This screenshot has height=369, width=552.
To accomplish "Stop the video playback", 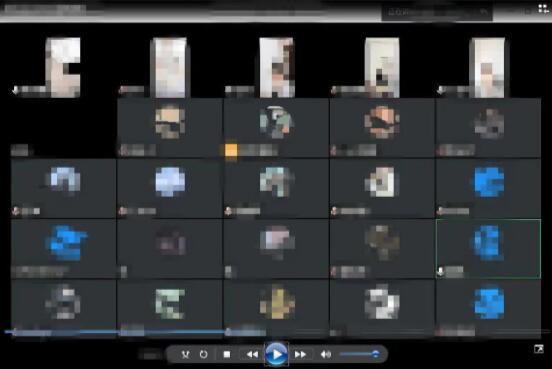I will pyautogui.click(x=227, y=354).
